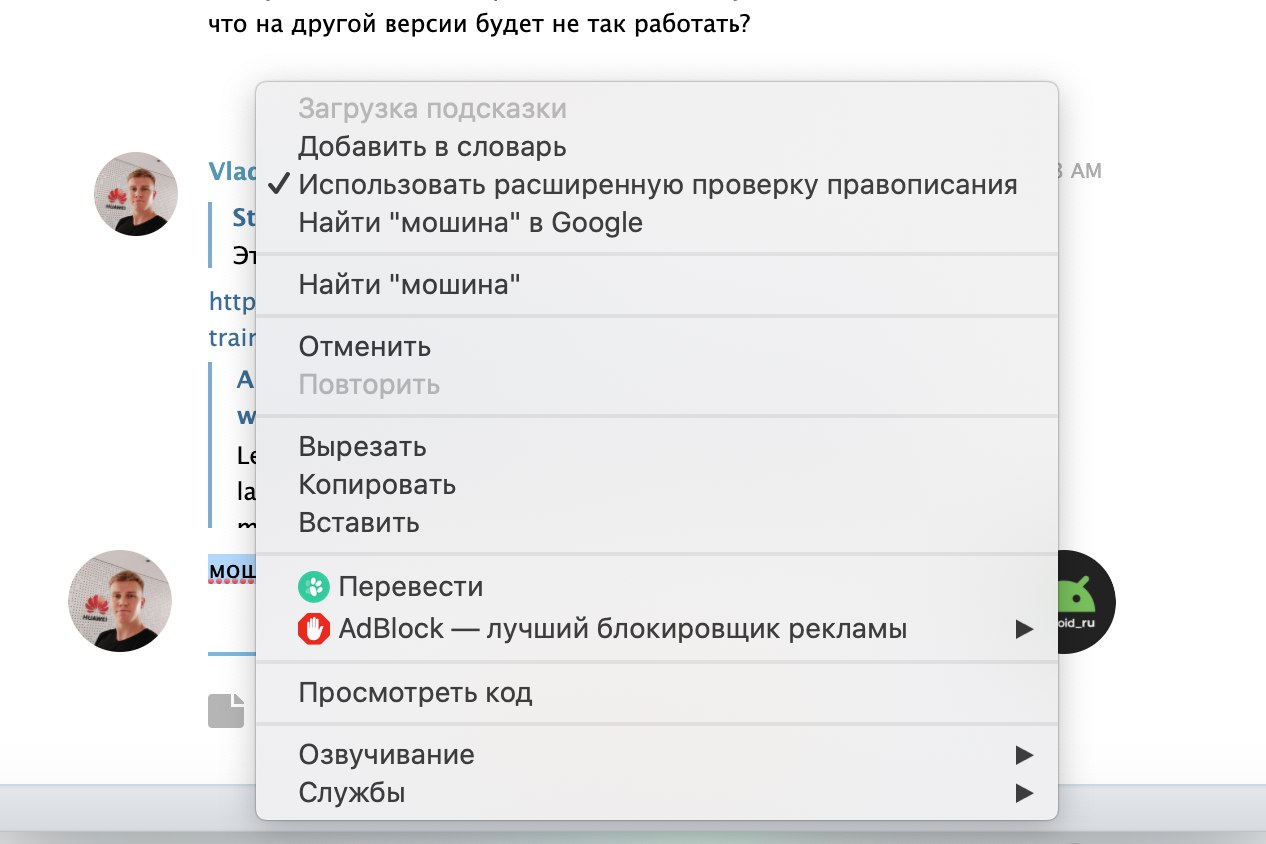Click the gray document attachment icon
Image resolution: width=1266 pixels, height=844 pixels.
click(226, 710)
